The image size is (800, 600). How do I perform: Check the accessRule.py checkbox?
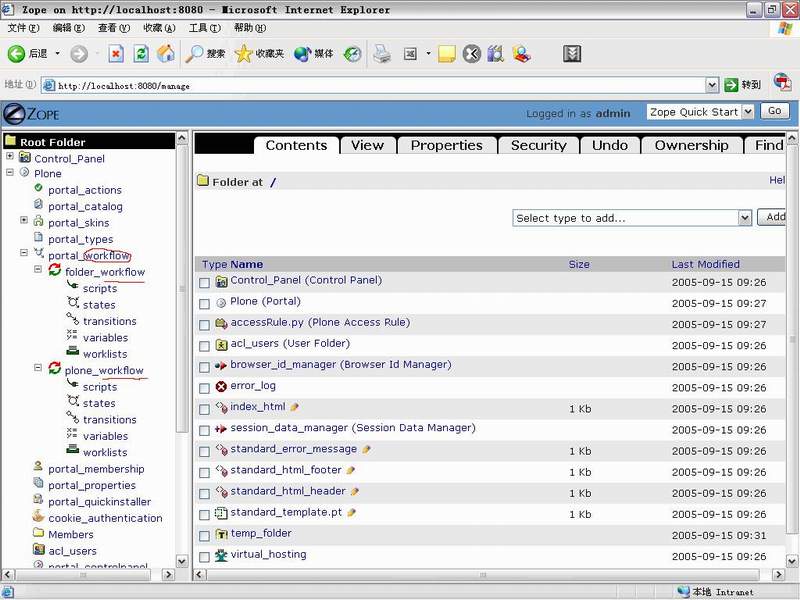(x=205, y=325)
